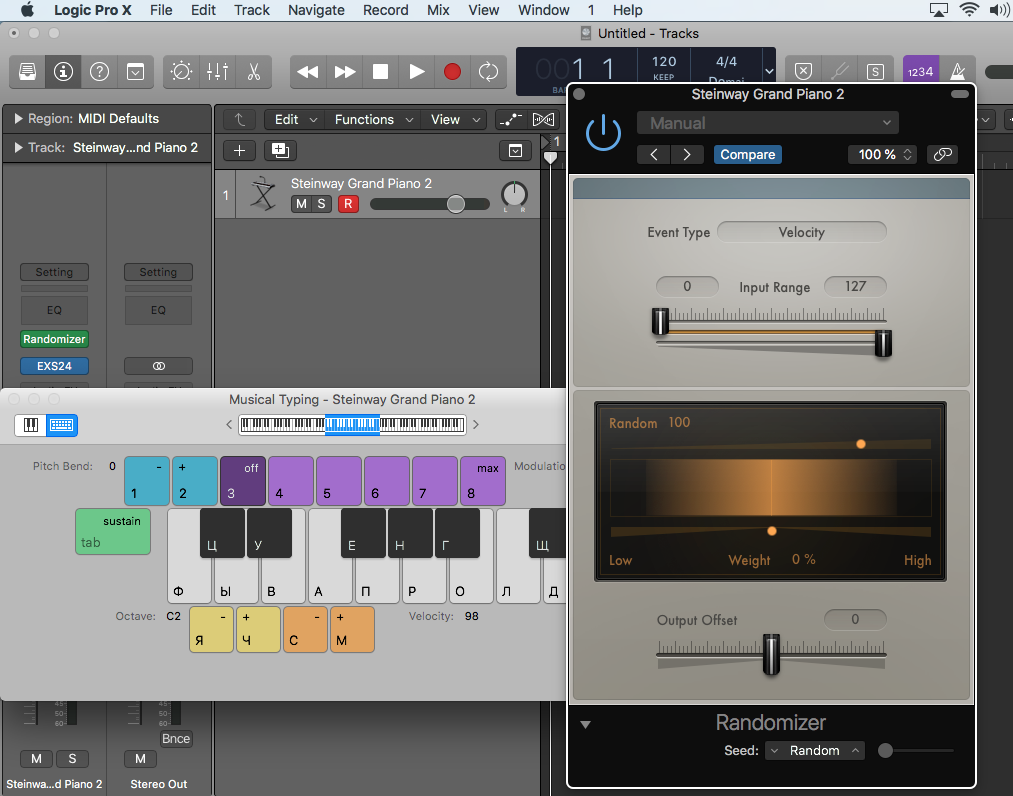
Task: Go to previous plugin preset arrow
Action: pos(654,154)
